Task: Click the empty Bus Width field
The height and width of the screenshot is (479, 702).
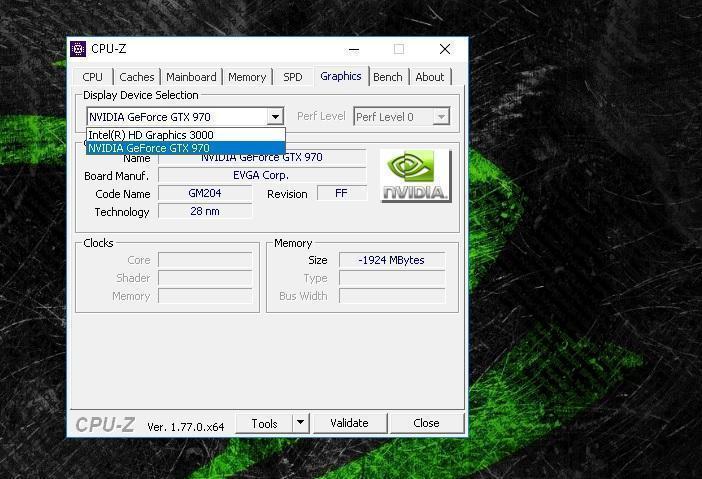Action: pos(392,296)
